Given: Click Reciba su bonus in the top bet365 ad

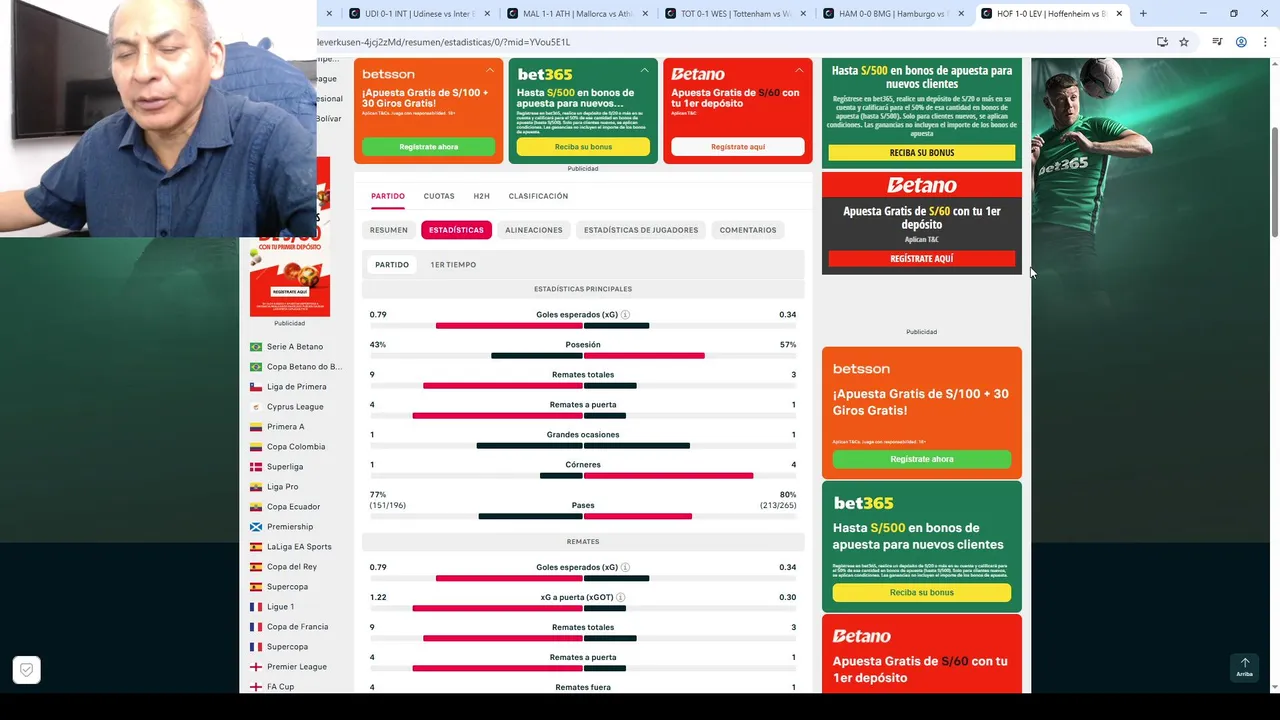Looking at the screenshot, I should pyautogui.click(x=583, y=147).
